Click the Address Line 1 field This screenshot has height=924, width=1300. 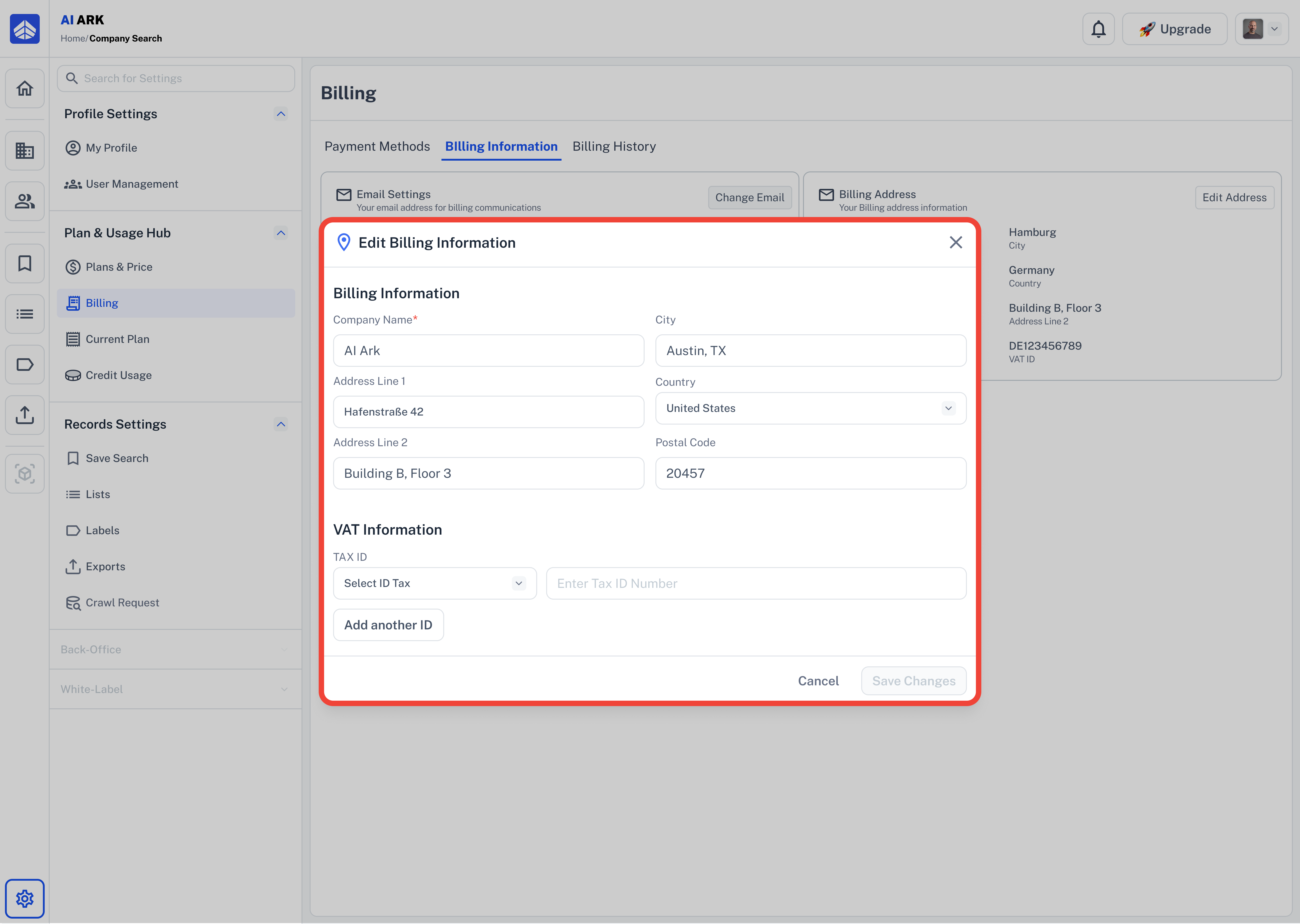tap(488, 411)
